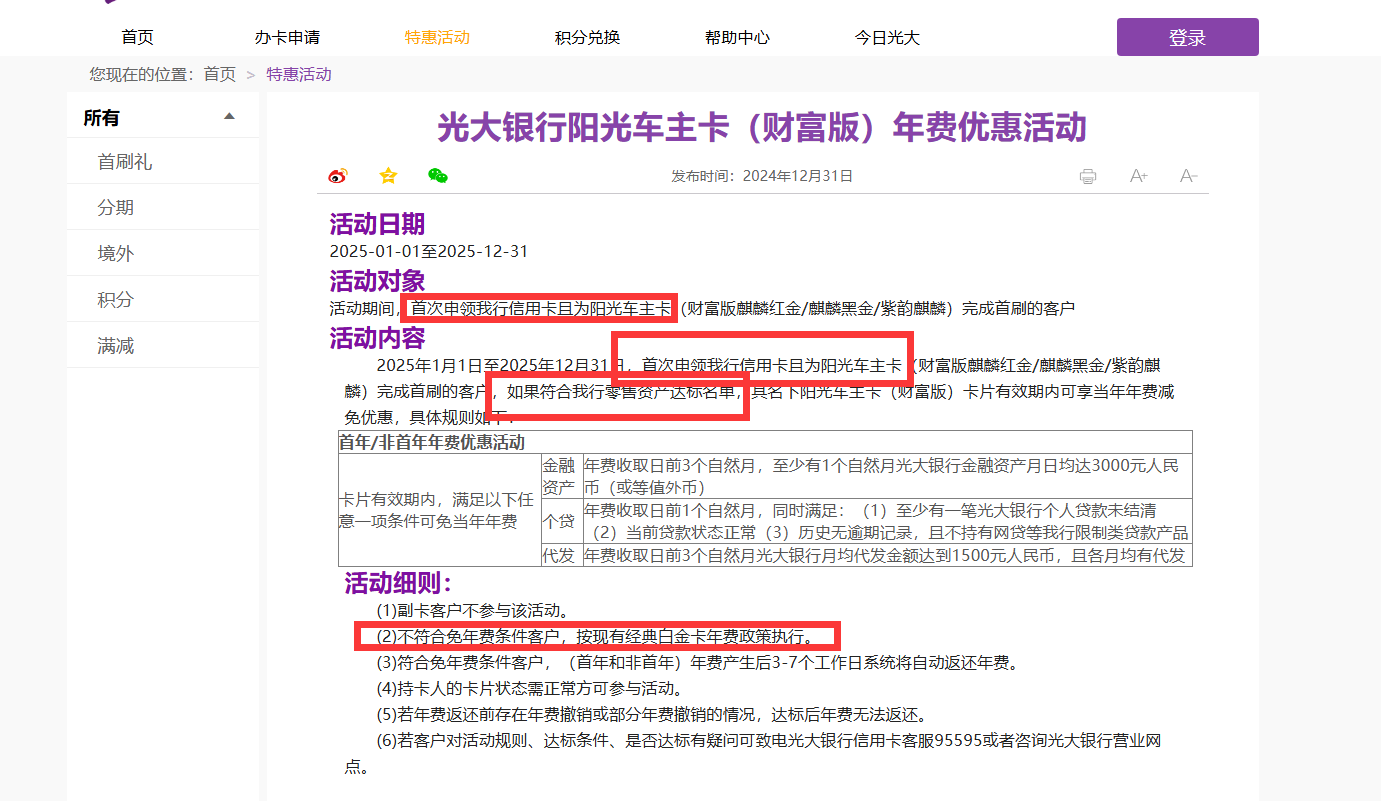Click the 代发 table cell
1381x801 pixels.
pos(560,556)
